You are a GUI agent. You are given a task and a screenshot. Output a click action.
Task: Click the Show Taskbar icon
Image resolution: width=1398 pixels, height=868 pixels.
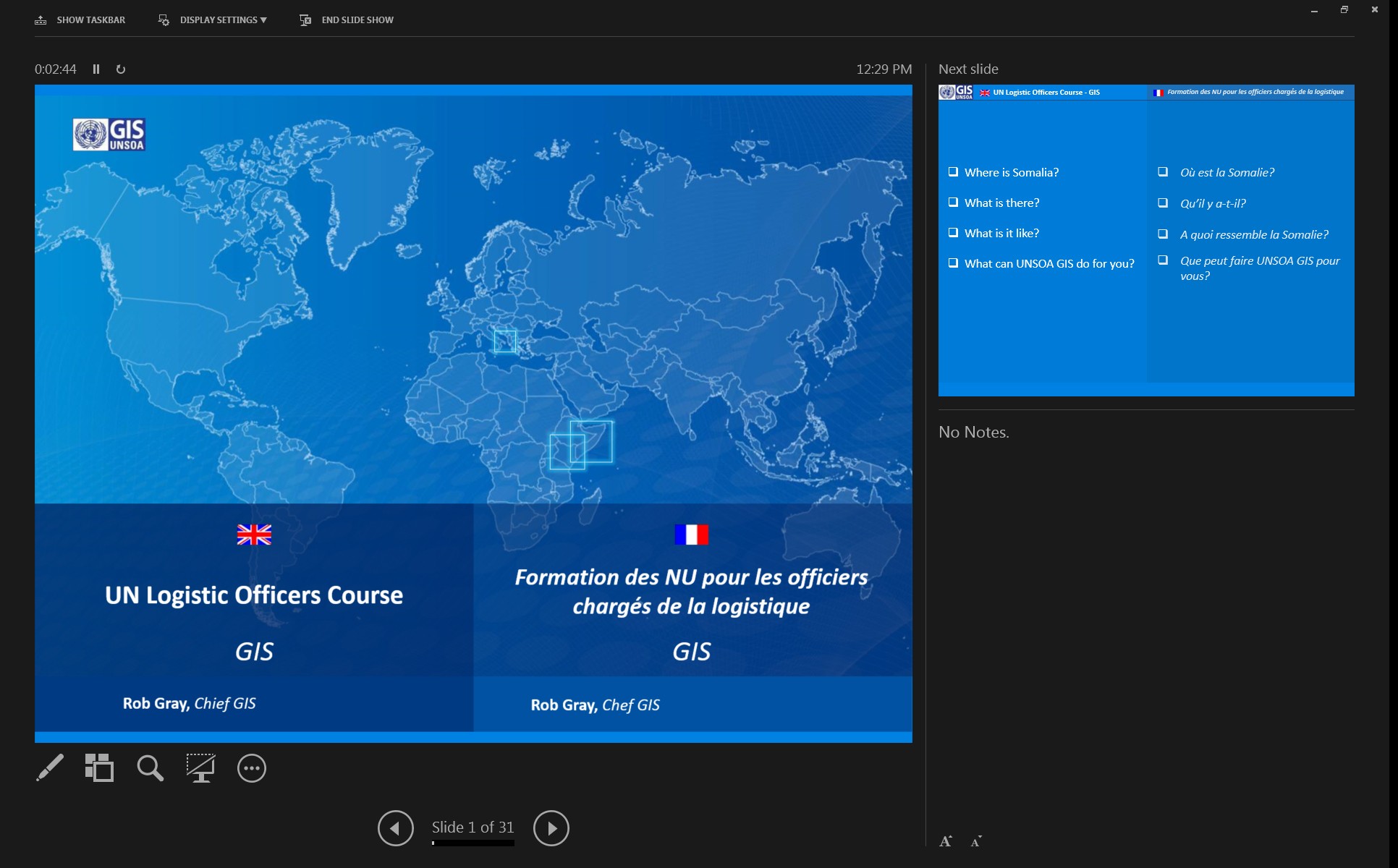[41, 20]
